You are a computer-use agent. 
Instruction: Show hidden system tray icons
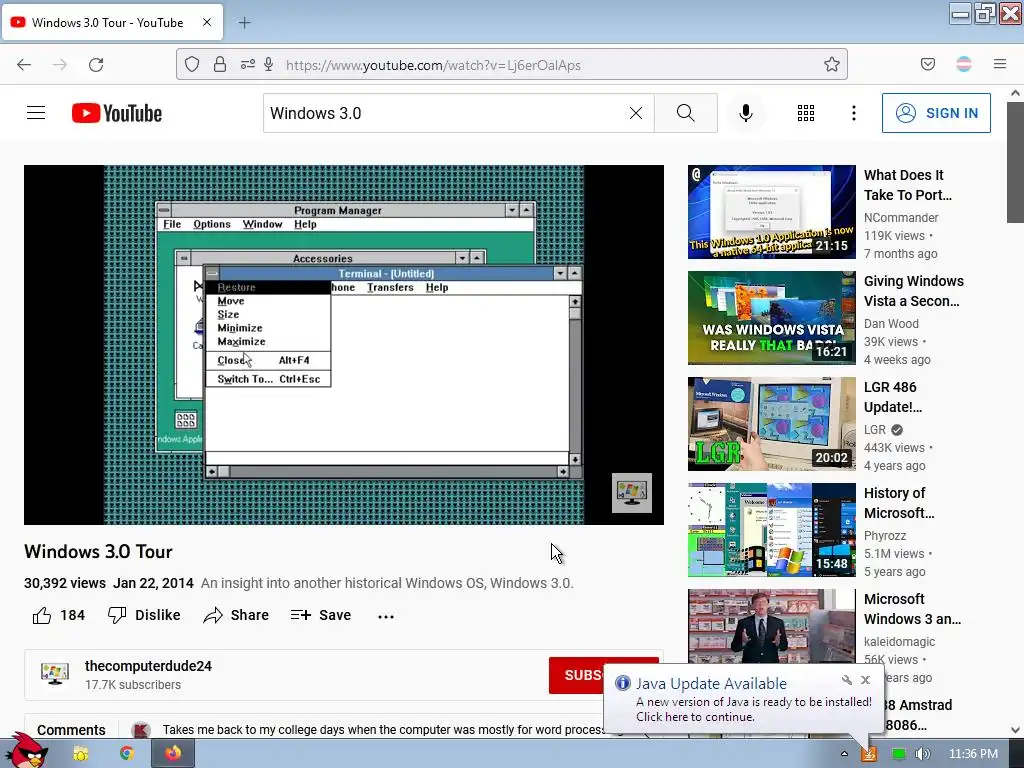pyautogui.click(x=844, y=754)
